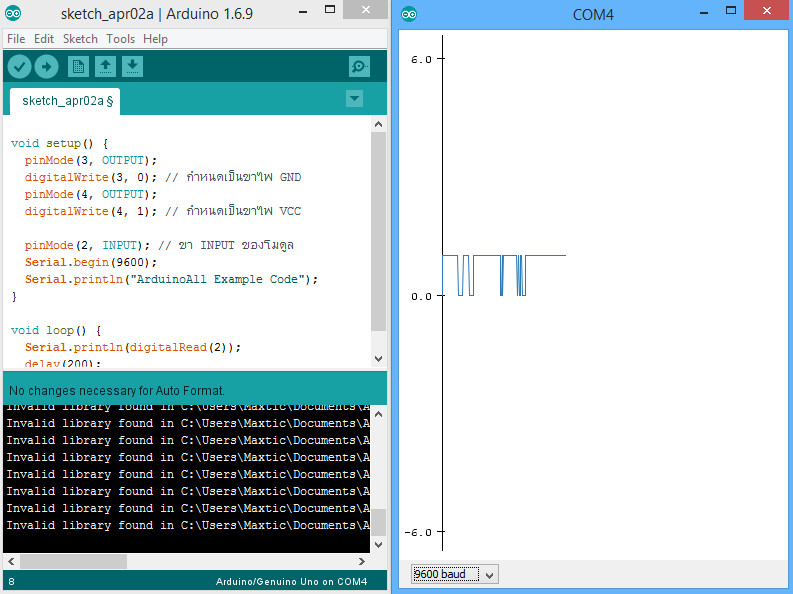Open the Edit menu
793x594 pixels.
pos(44,39)
